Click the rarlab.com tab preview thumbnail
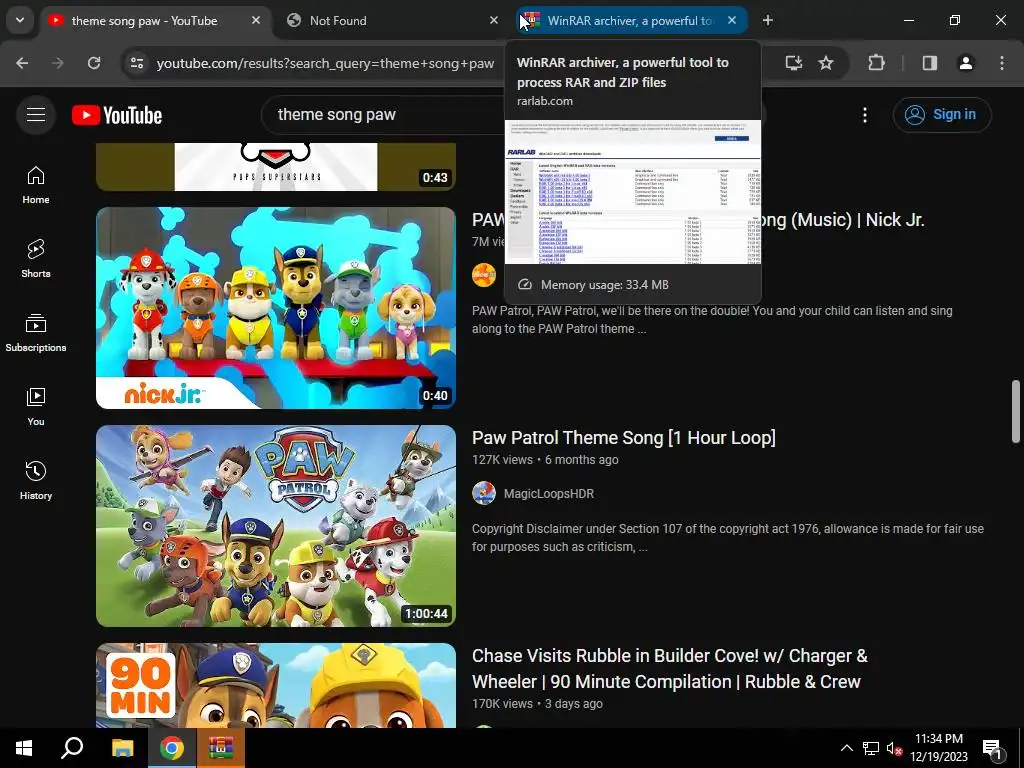The image size is (1024, 768). click(x=633, y=192)
